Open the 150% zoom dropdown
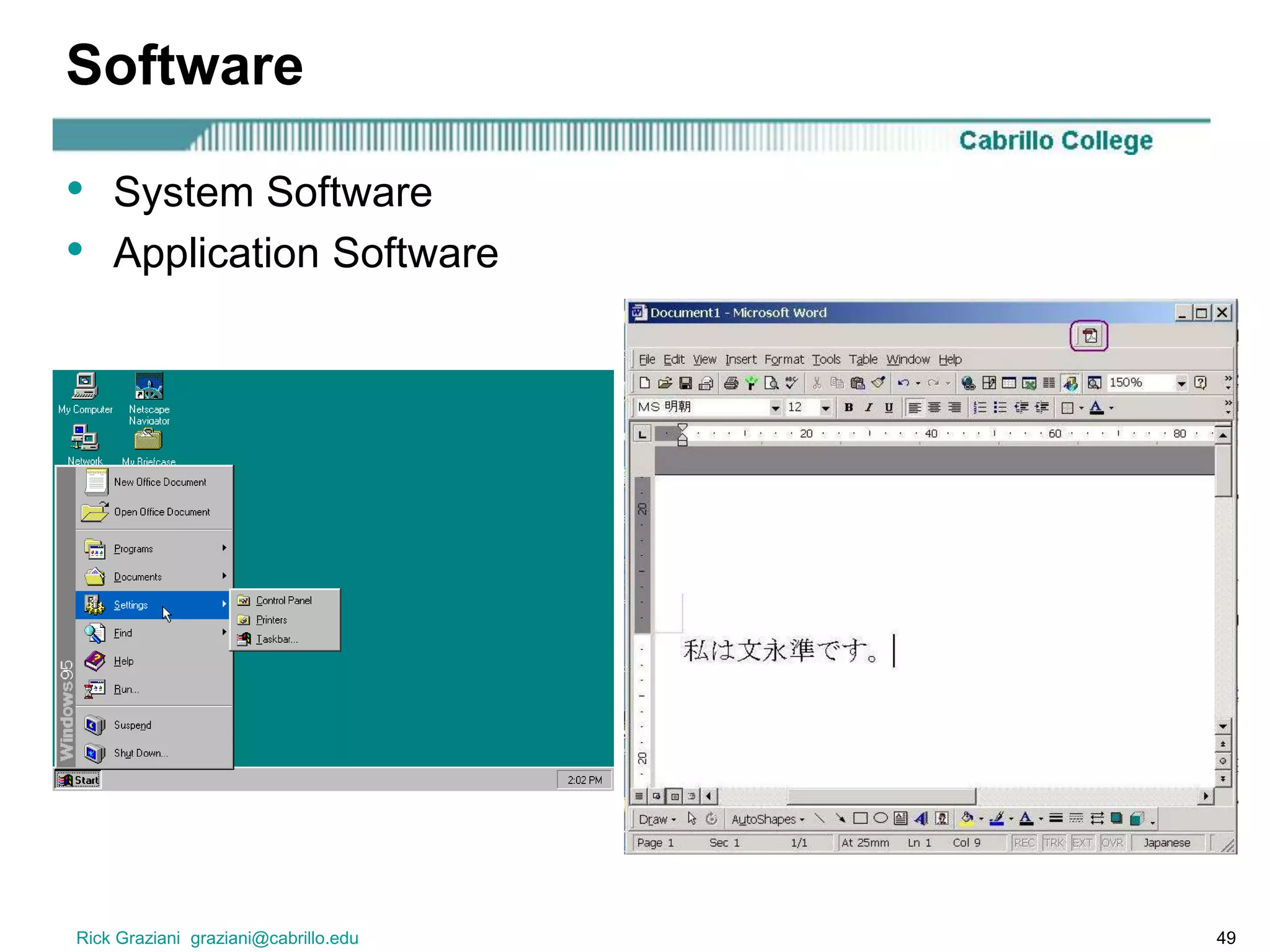Screen dimensions: 1270x952 (1181, 383)
